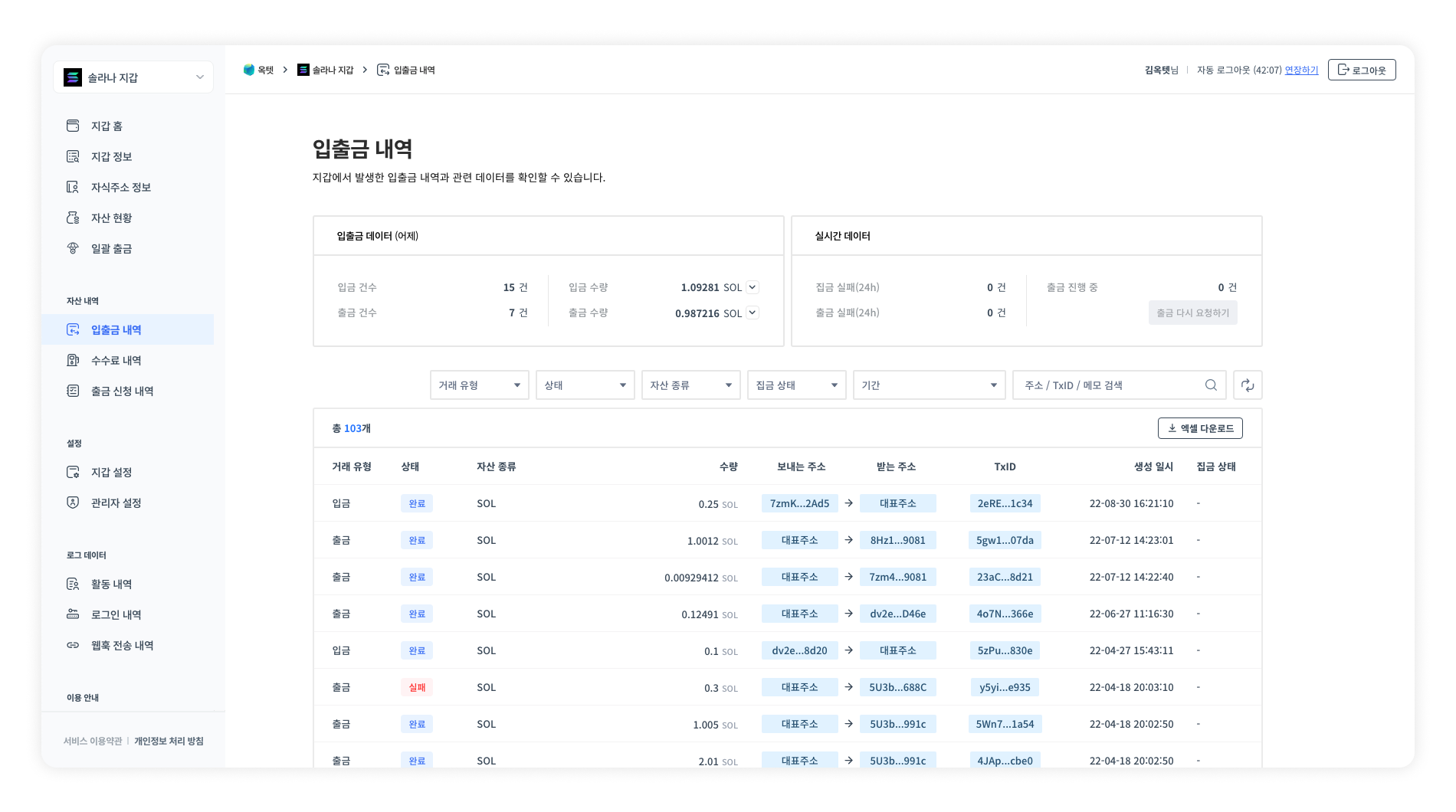
Task: Open 개인정보 처리 방침 link
Action: (x=169, y=741)
